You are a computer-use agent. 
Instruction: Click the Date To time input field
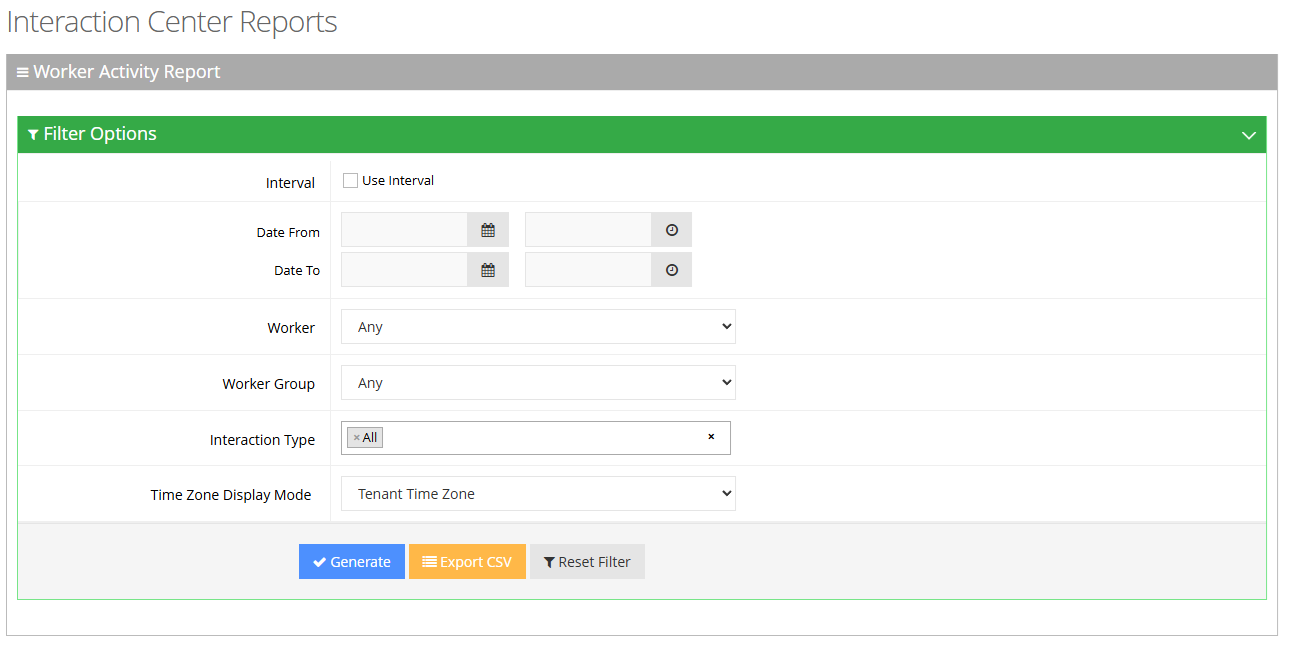pyautogui.click(x=588, y=270)
